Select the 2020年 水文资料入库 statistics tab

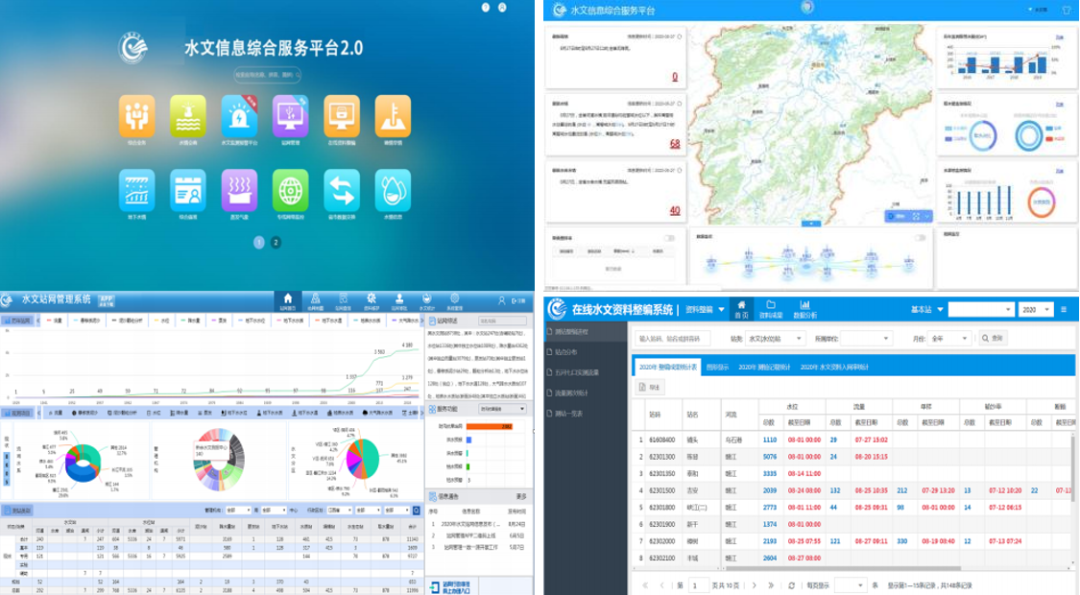834,367
